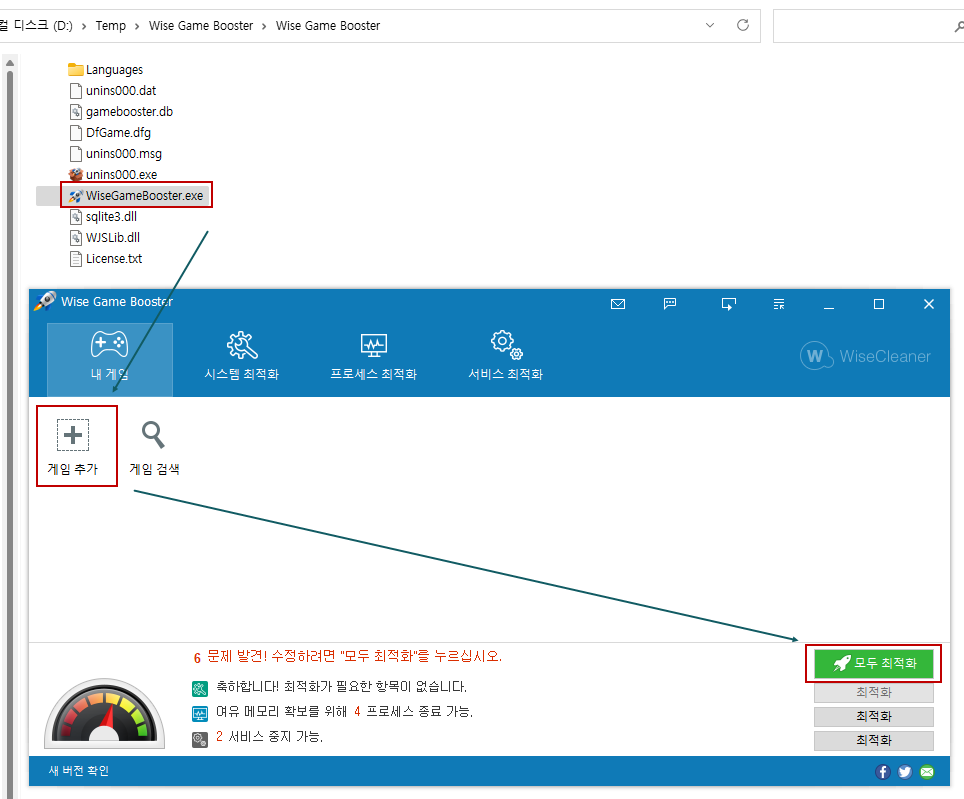The width and height of the screenshot is (964, 799).
Task: Expand the address bar history dropdown
Action: coord(709,25)
